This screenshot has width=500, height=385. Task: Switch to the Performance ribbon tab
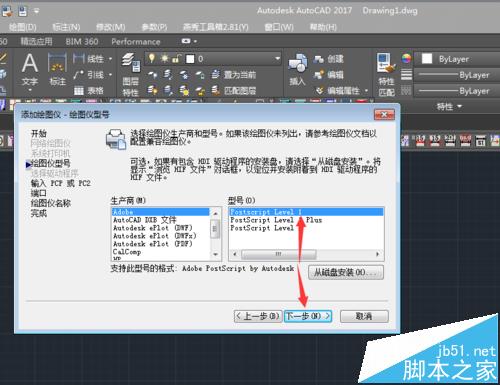[x=136, y=42]
